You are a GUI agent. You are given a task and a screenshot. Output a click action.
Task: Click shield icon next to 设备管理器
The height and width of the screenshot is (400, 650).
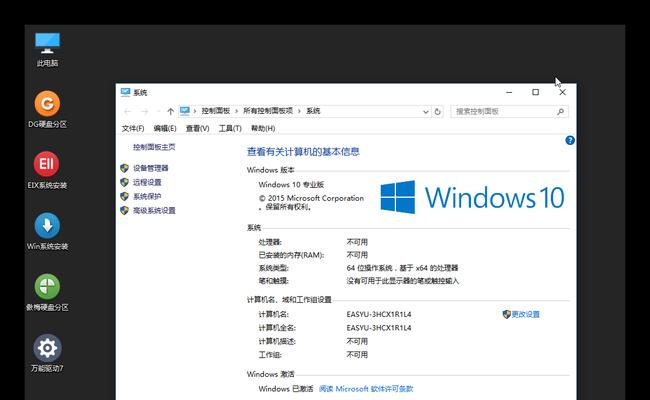click(x=124, y=168)
